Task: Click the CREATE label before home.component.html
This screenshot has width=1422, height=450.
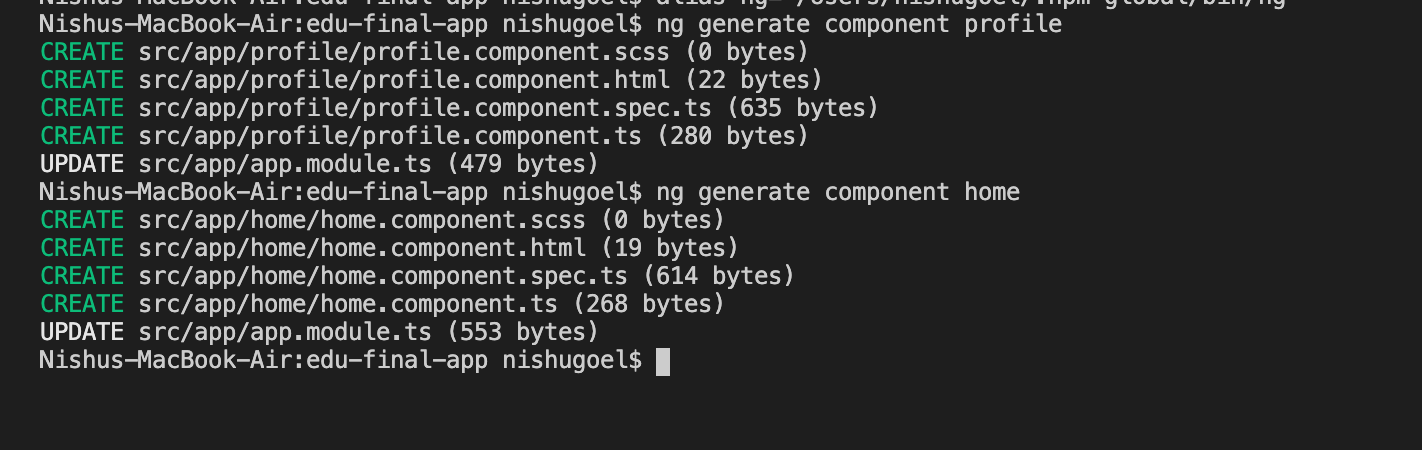Action: 82,248
